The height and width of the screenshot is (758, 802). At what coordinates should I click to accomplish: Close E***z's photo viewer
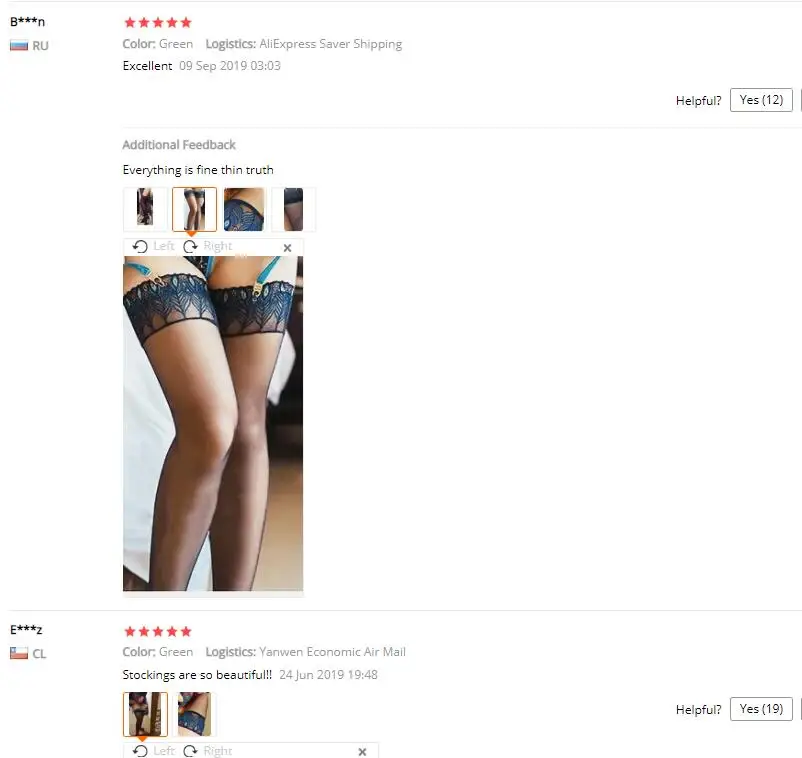click(362, 751)
